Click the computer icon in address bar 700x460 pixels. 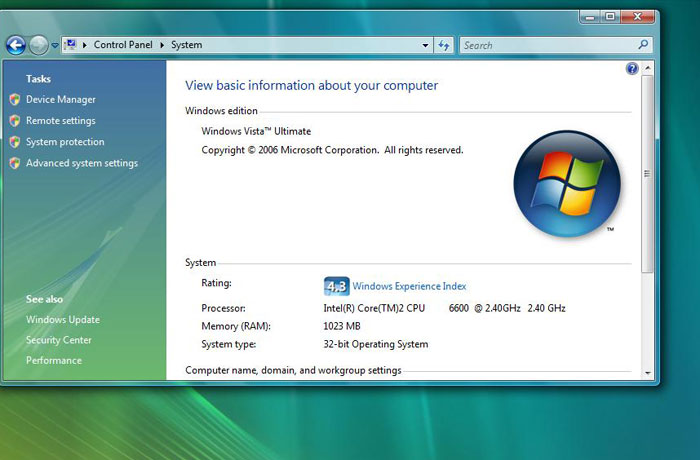71,45
